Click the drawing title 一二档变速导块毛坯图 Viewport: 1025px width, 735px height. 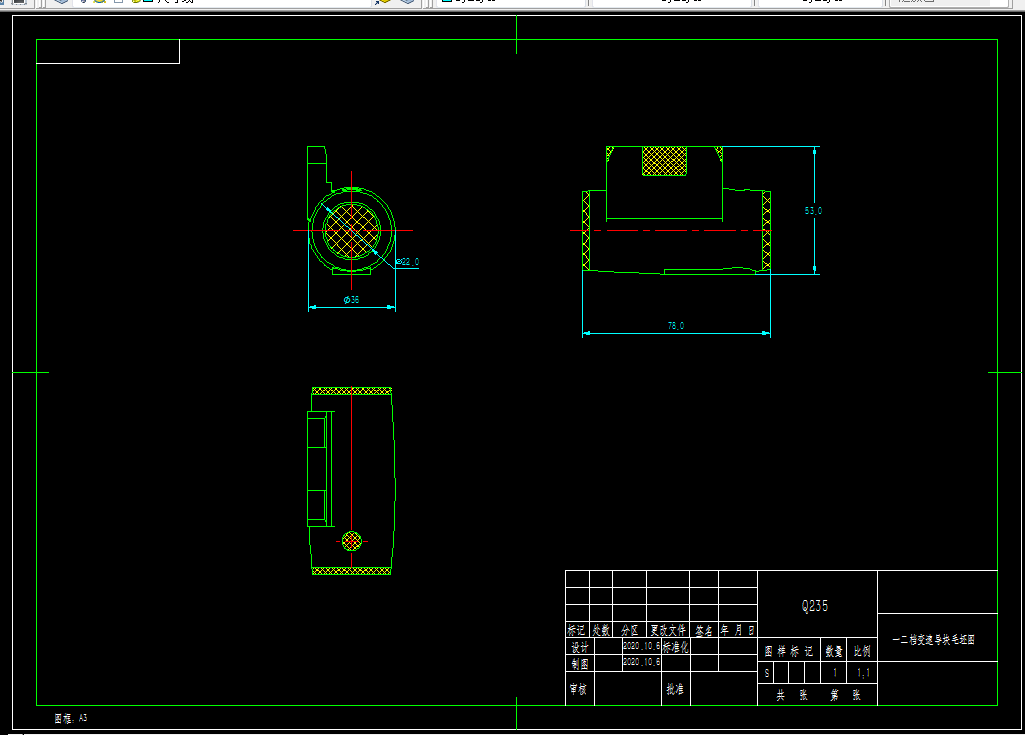point(933,640)
